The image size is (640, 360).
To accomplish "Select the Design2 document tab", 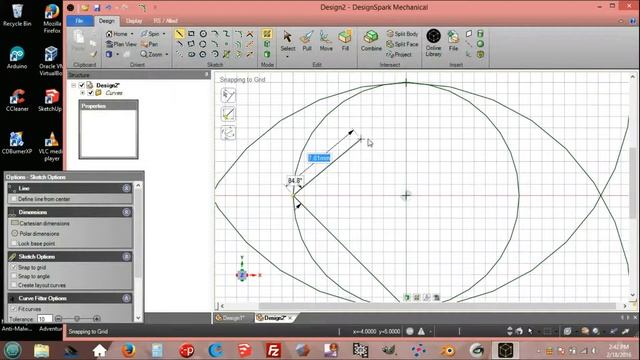I will (x=274, y=318).
